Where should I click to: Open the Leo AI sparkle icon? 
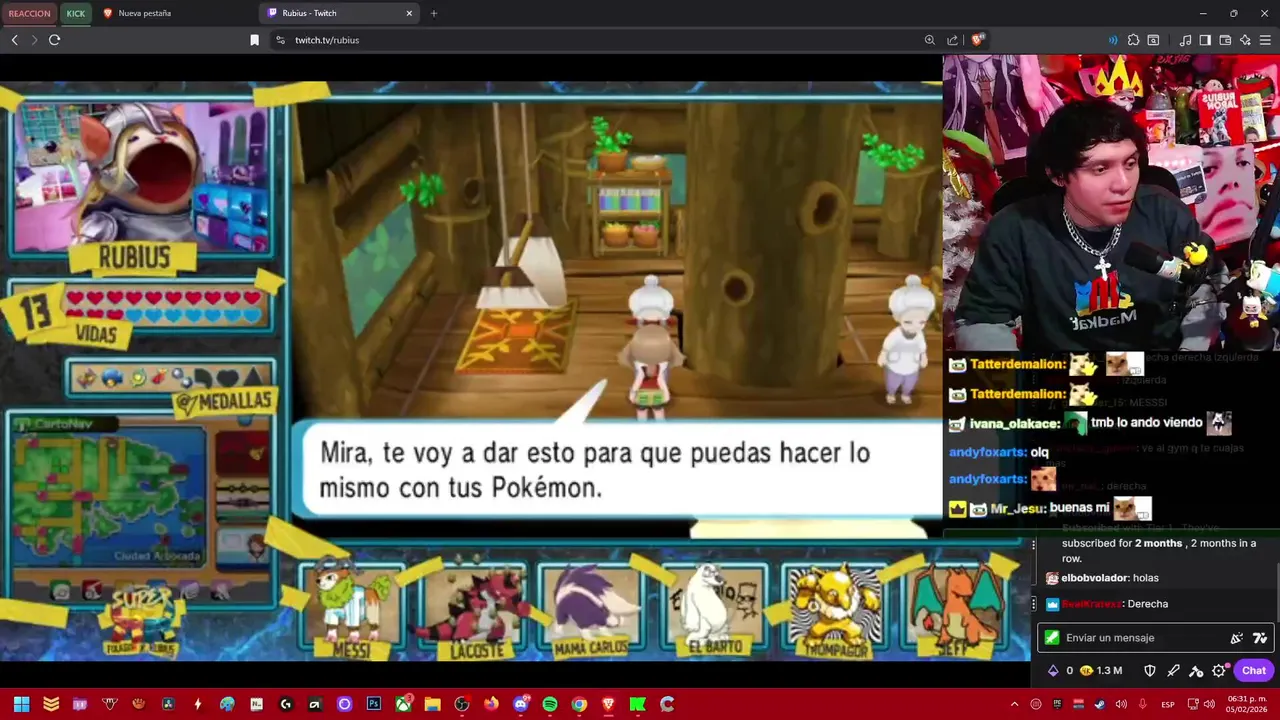tap(1245, 40)
